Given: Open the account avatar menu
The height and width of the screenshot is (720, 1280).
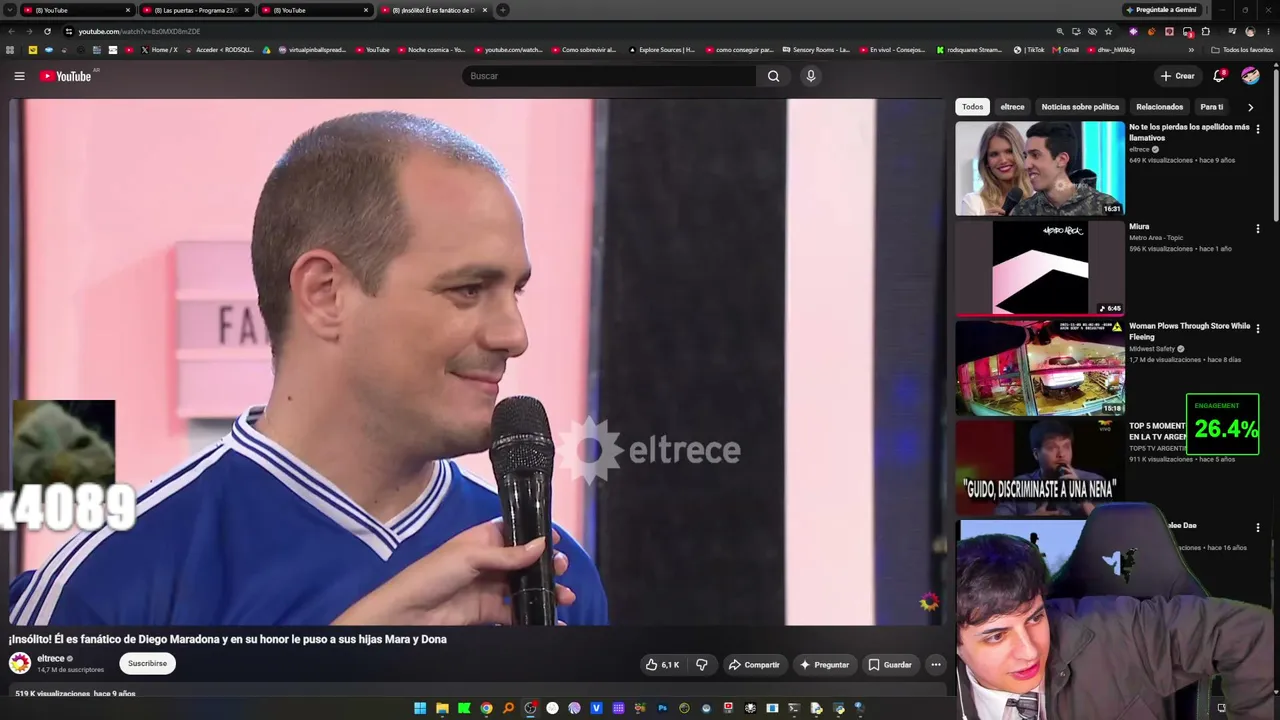Looking at the screenshot, I should (1250, 76).
